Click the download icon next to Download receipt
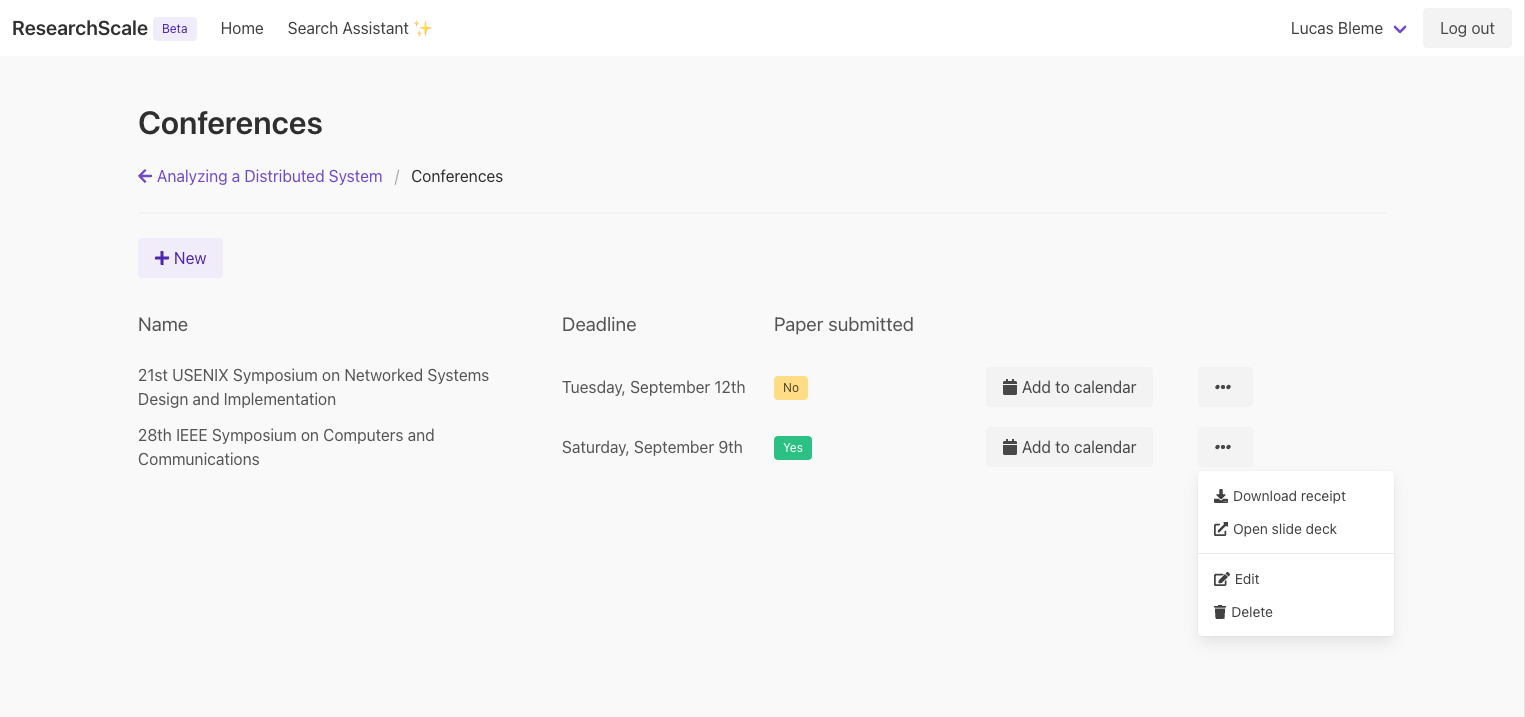Image resolution: width=1525 pixels, height=717 pixels. click(1220, 496)
